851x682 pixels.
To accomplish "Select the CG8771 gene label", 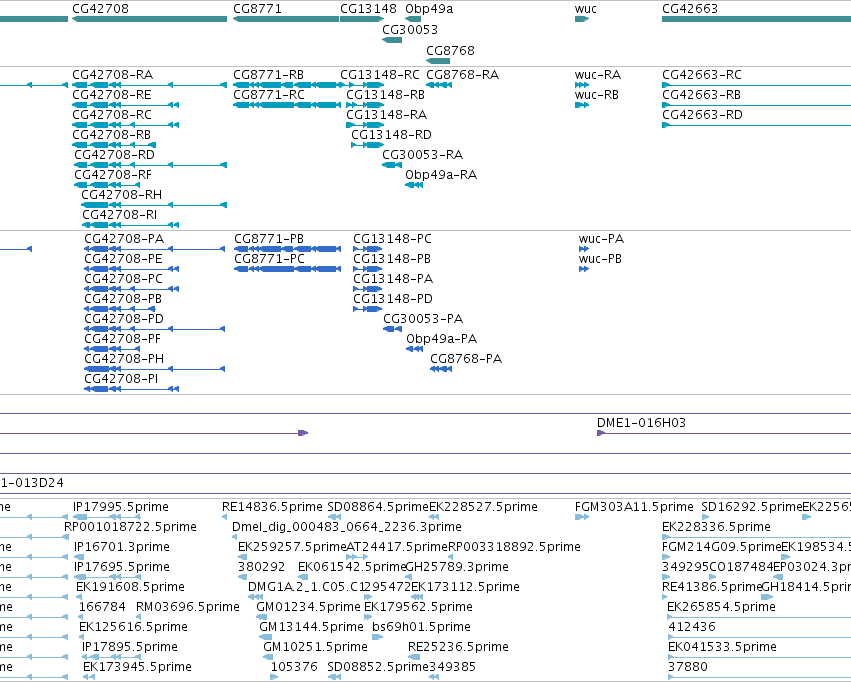I will coord(257,9).
